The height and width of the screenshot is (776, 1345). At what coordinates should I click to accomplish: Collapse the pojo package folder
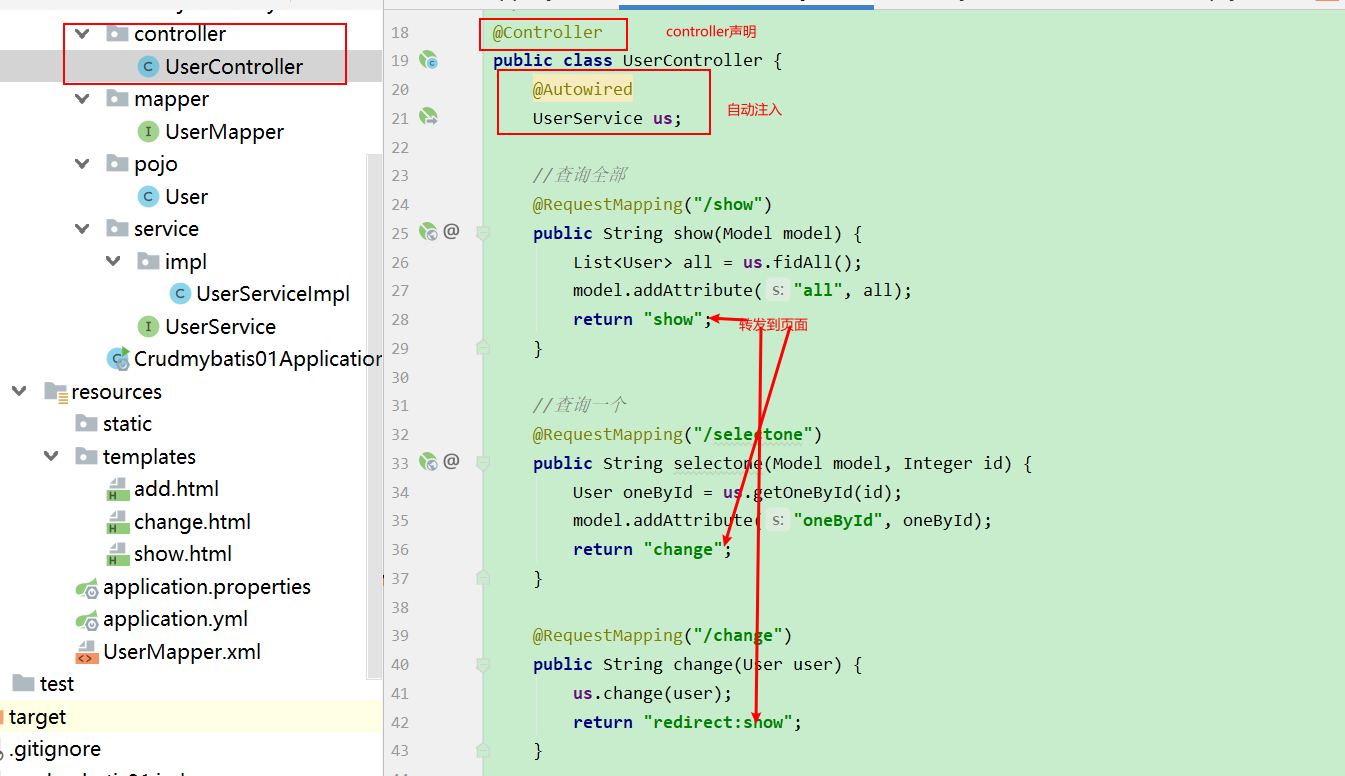83,164
